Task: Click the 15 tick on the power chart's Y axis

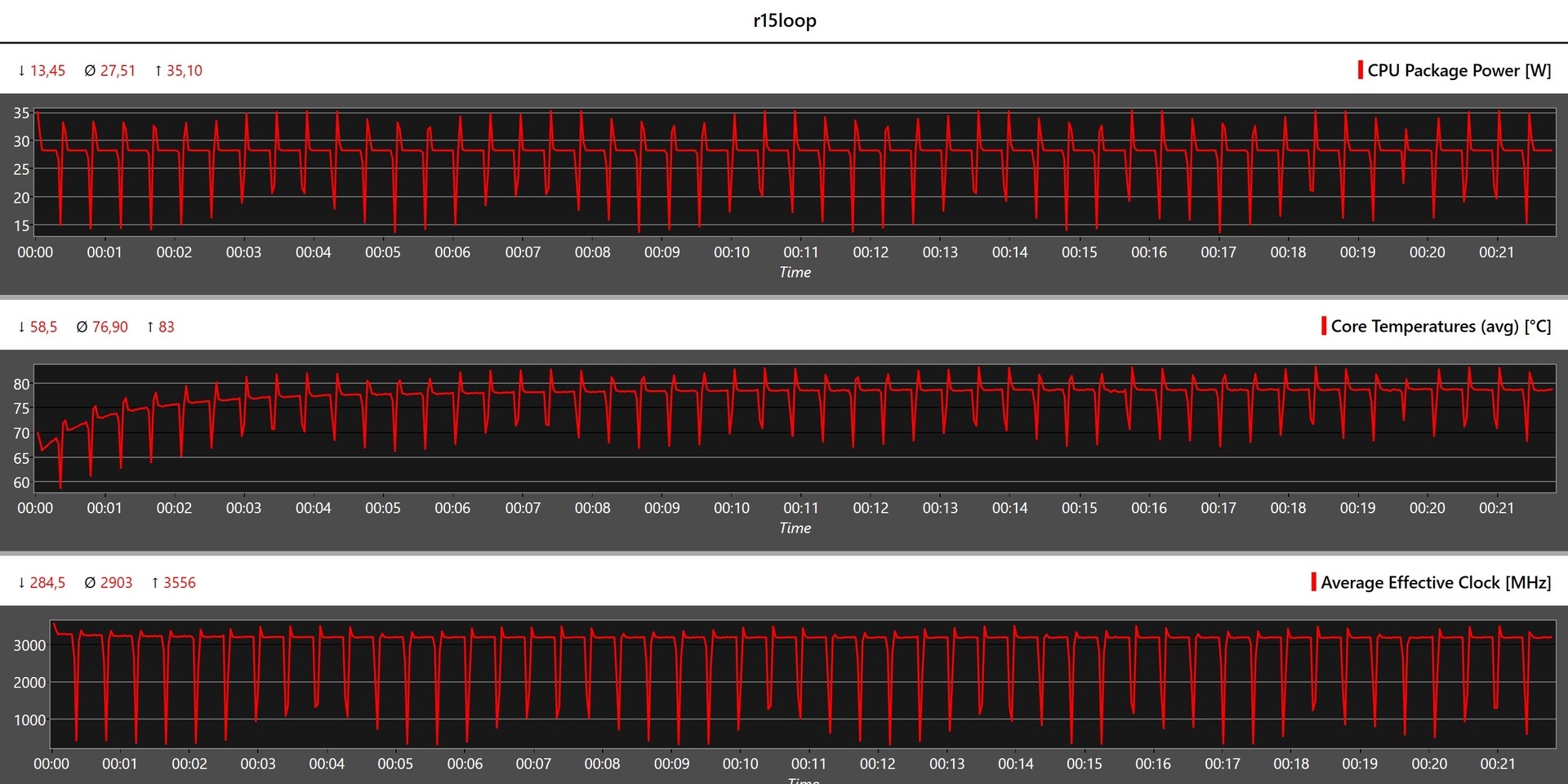Action: [21, 225]
